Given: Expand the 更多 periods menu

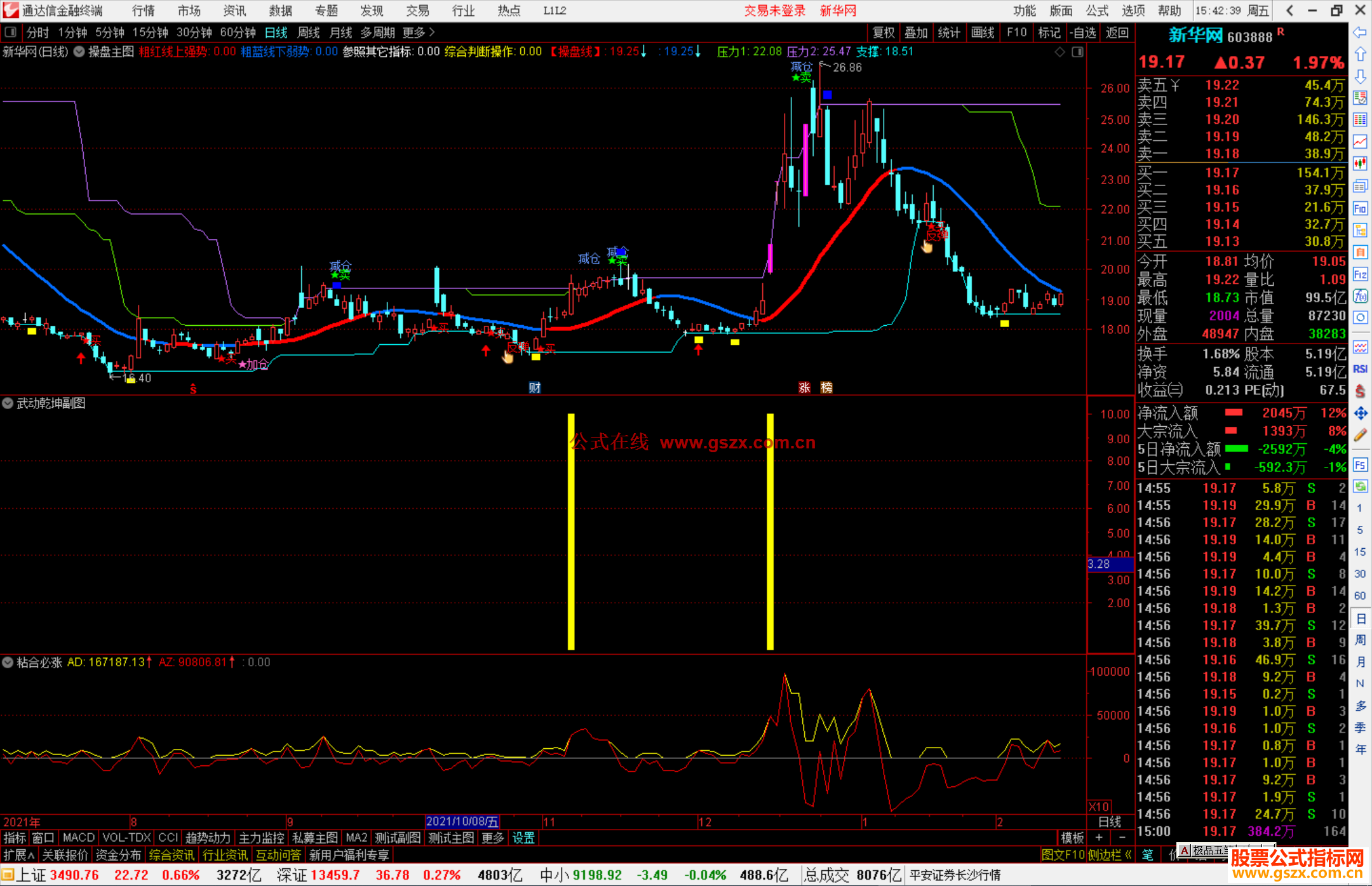Looking at the screenshot, I should pos(419,32).
